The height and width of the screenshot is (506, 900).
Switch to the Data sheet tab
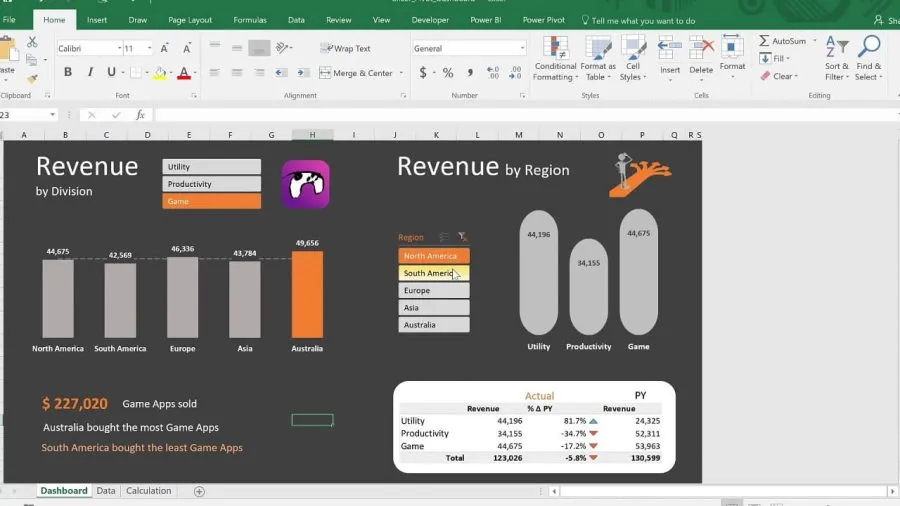pyautogui.click(x=106, y=491)
